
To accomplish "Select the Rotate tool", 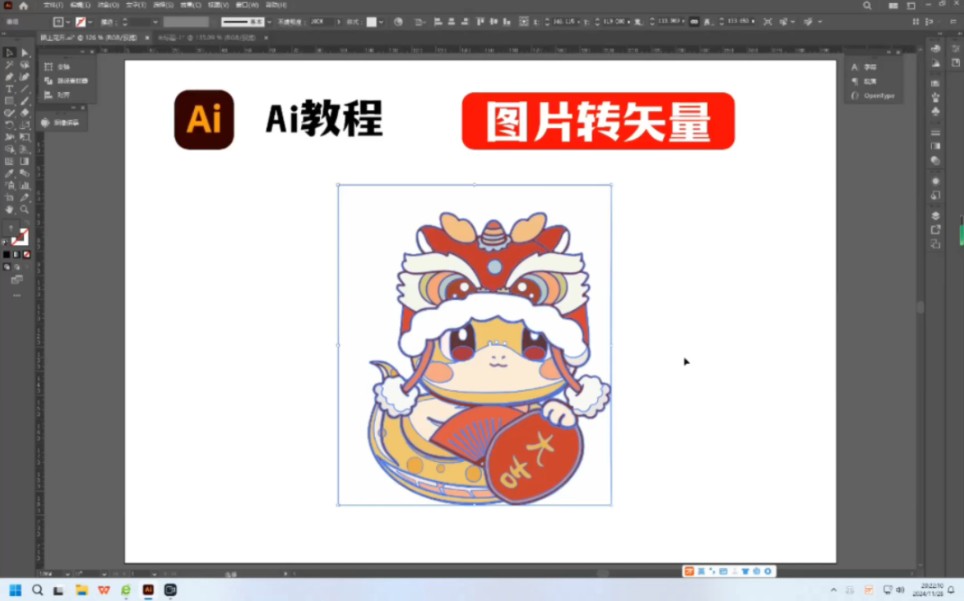I will click(9, 125).
